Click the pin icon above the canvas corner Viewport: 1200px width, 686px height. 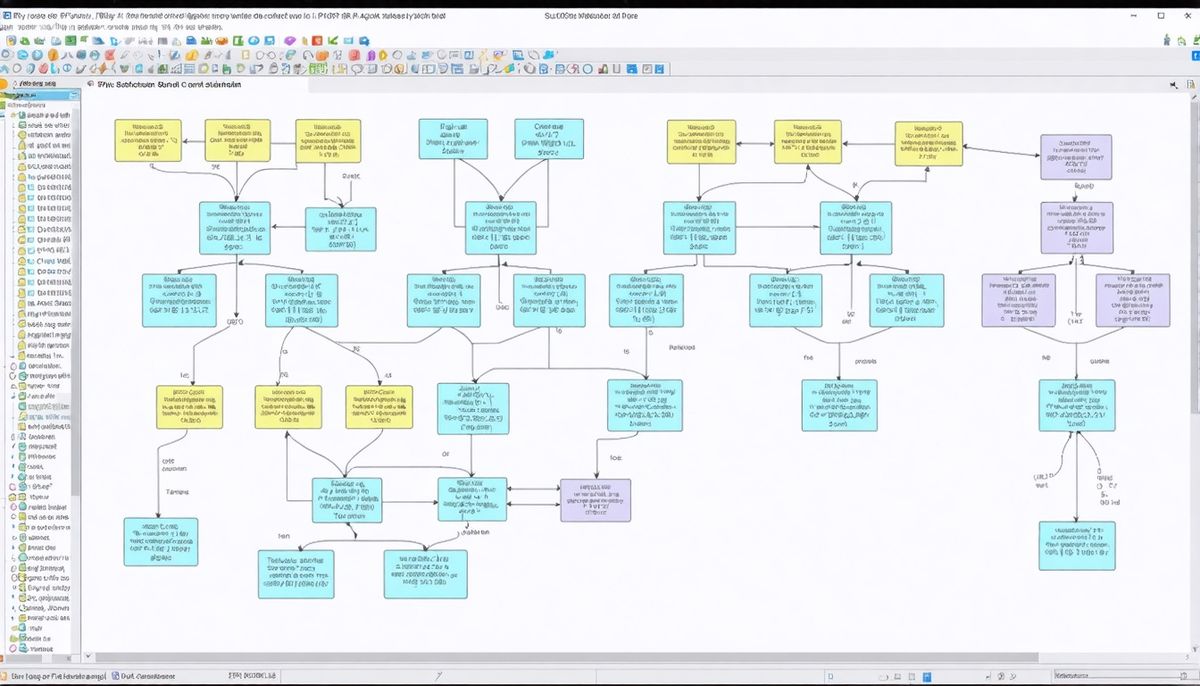pos(1174,87)
